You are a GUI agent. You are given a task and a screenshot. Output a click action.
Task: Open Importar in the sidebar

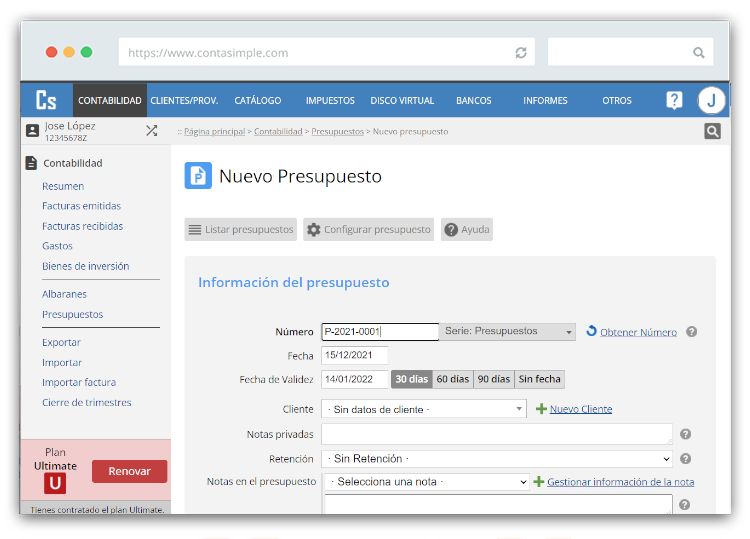pyautogui.click(x=62, y=363)
